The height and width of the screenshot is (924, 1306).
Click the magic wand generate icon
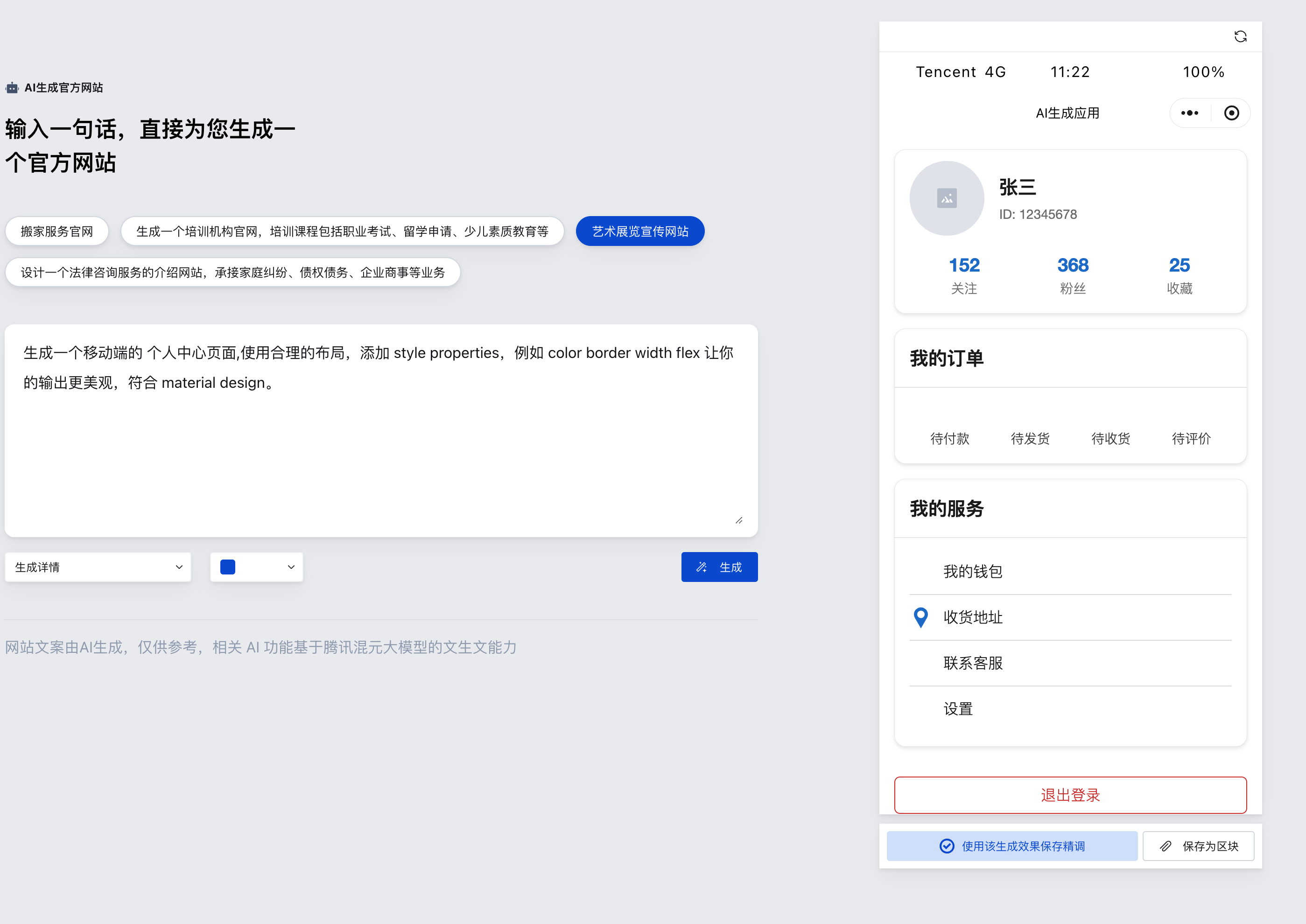702,567
